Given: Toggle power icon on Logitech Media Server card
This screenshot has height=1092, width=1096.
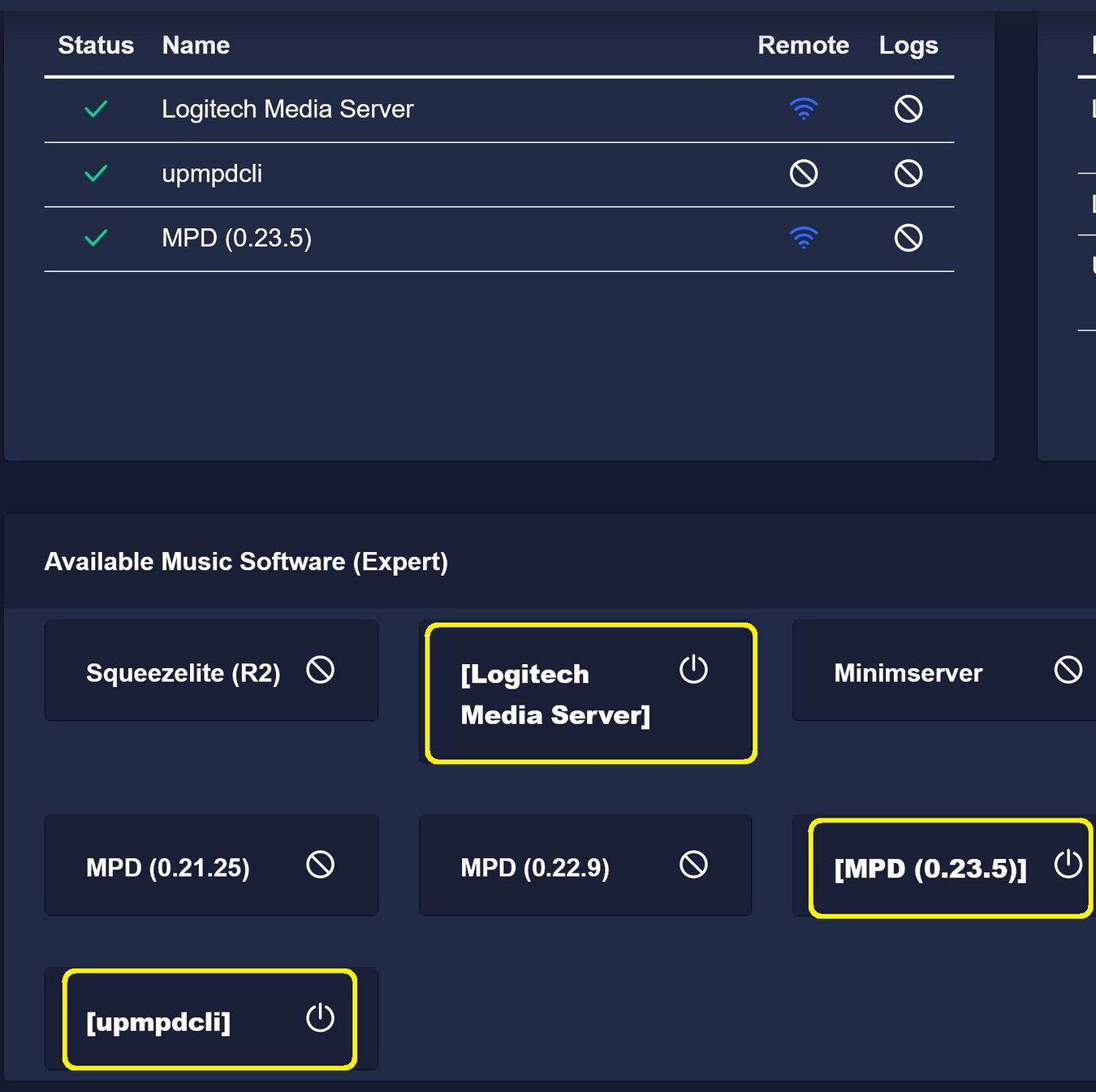Looking at the screenshot, I should pyautogui.click(x=694, y=670).
